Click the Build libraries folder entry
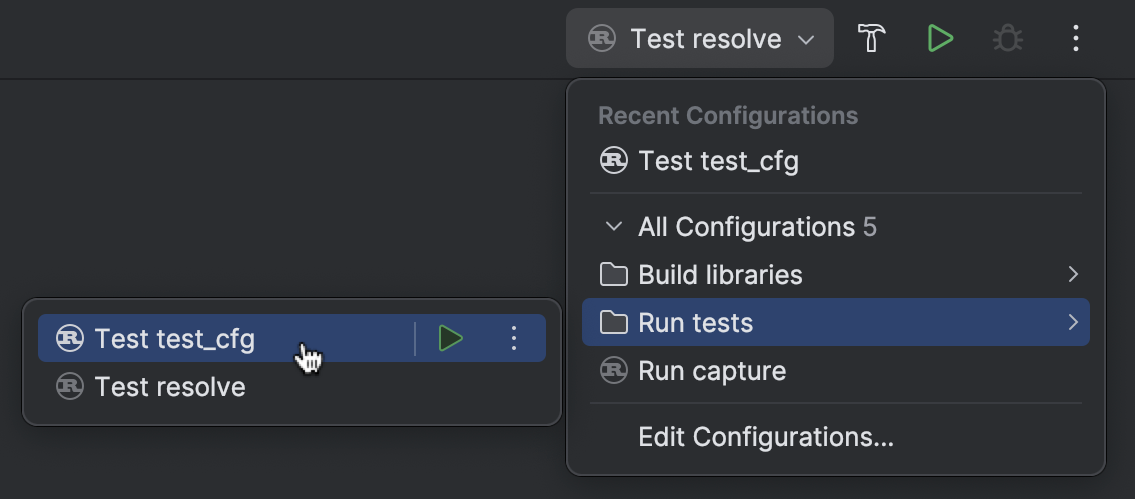Viewport: 1135px width, 499px height. click(720, 275)
